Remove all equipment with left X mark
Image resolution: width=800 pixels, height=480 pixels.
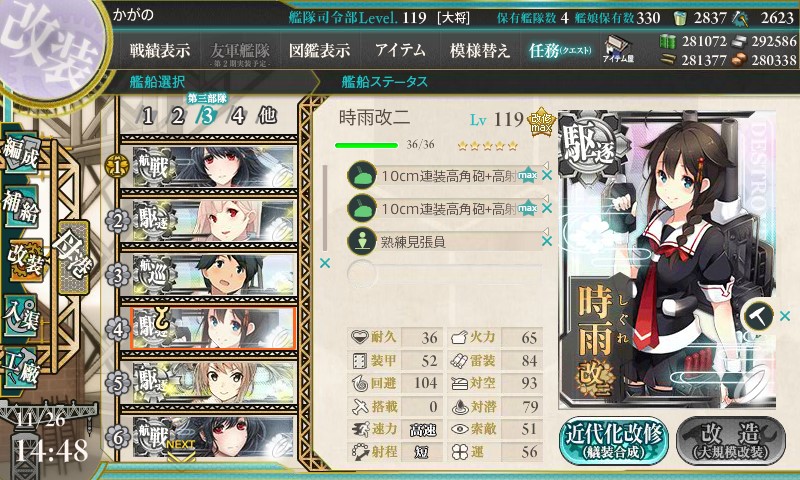pos(324,263)
